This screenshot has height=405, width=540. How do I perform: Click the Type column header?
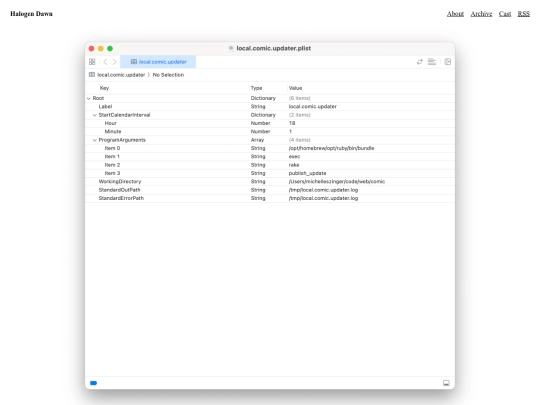256,88
